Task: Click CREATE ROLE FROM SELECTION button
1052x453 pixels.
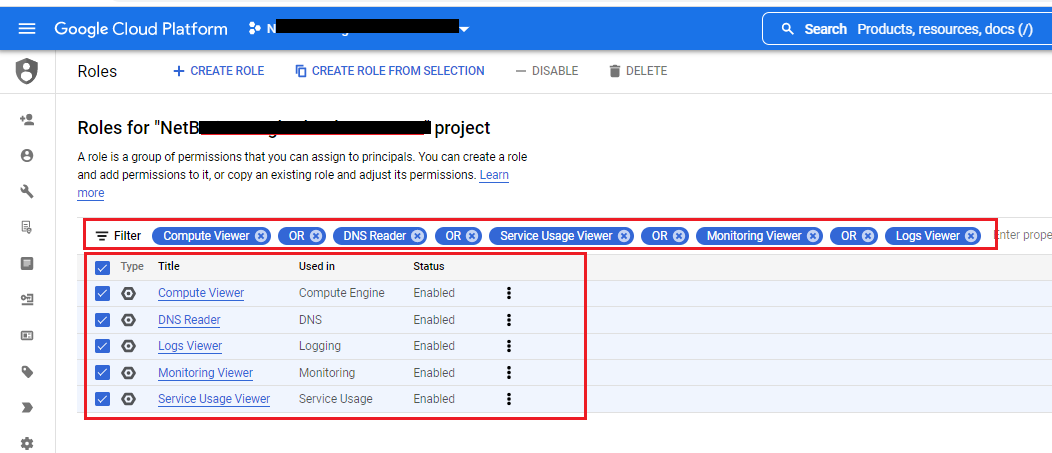Action: point(390,71)
